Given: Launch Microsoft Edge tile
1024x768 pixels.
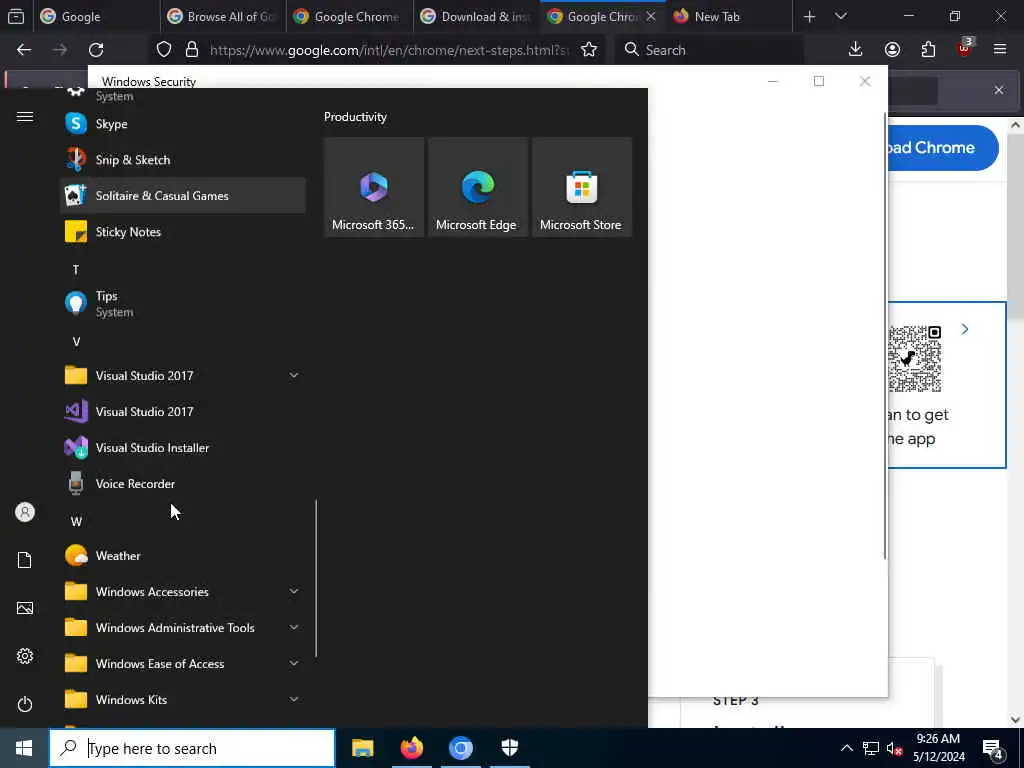Looking at the screenshot, I should pyautogui.click(x=477, y=187).
